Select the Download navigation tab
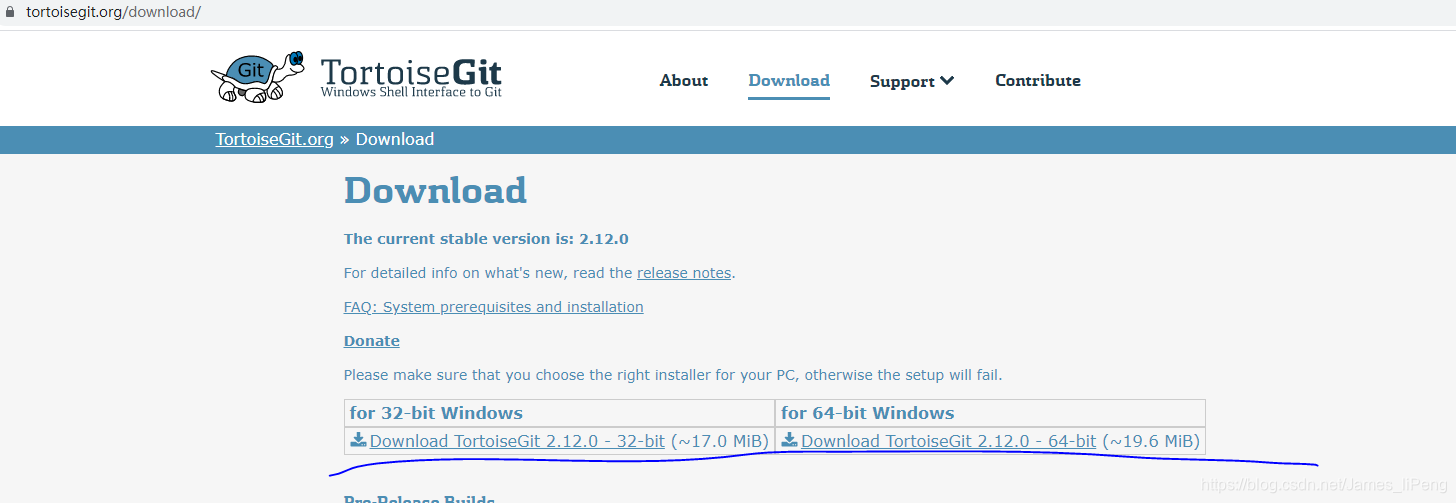The width and height of the screenshot is (1456, 503). point(789,81)
